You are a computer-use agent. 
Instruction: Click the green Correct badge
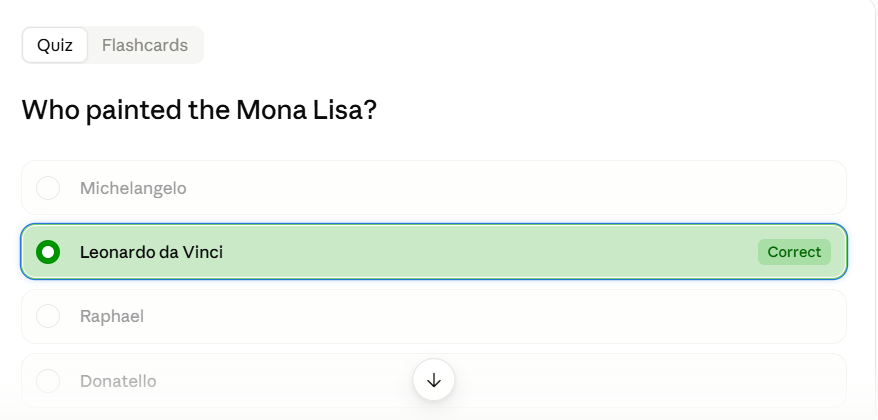tap(794, 252)
